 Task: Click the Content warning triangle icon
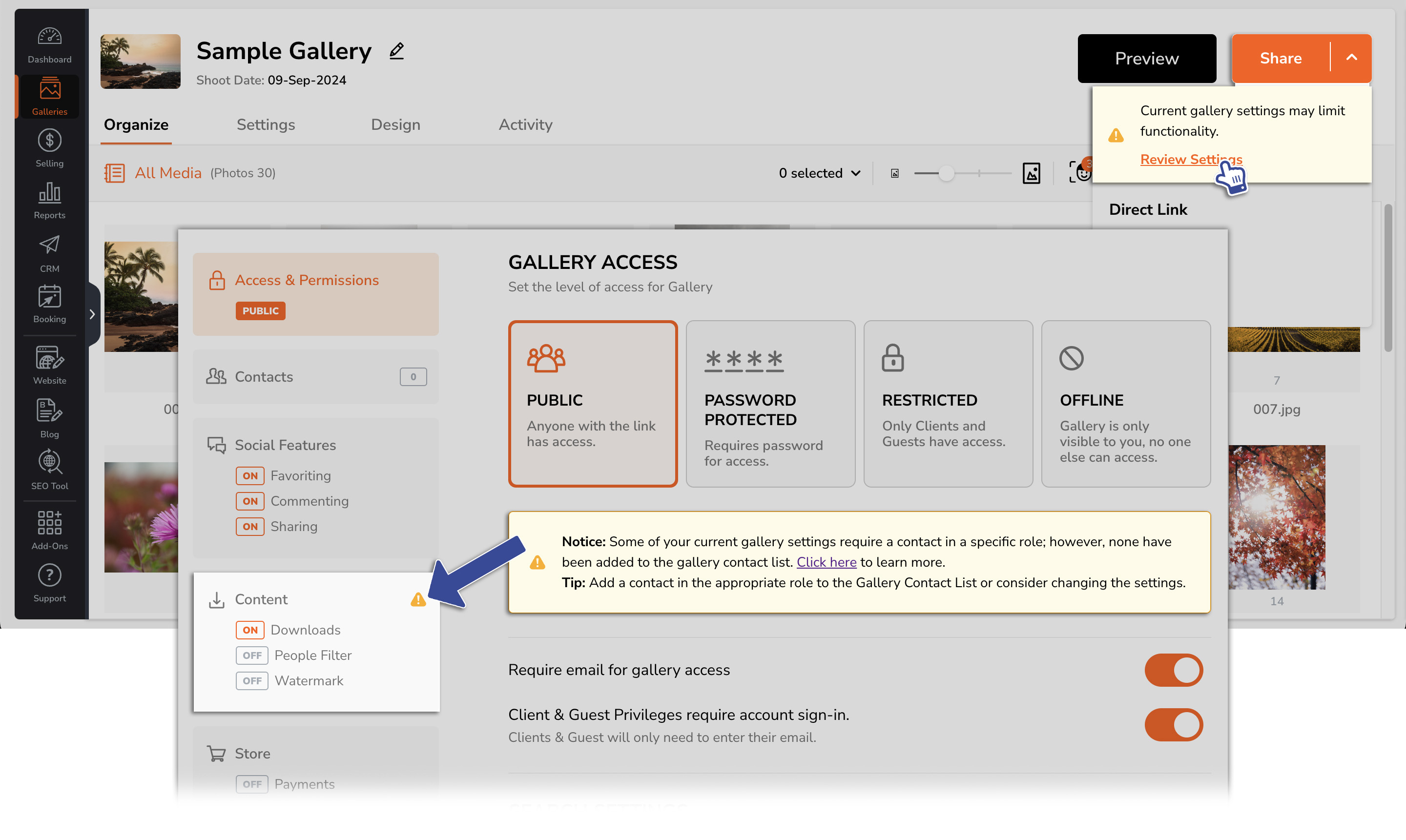(418, 599)
